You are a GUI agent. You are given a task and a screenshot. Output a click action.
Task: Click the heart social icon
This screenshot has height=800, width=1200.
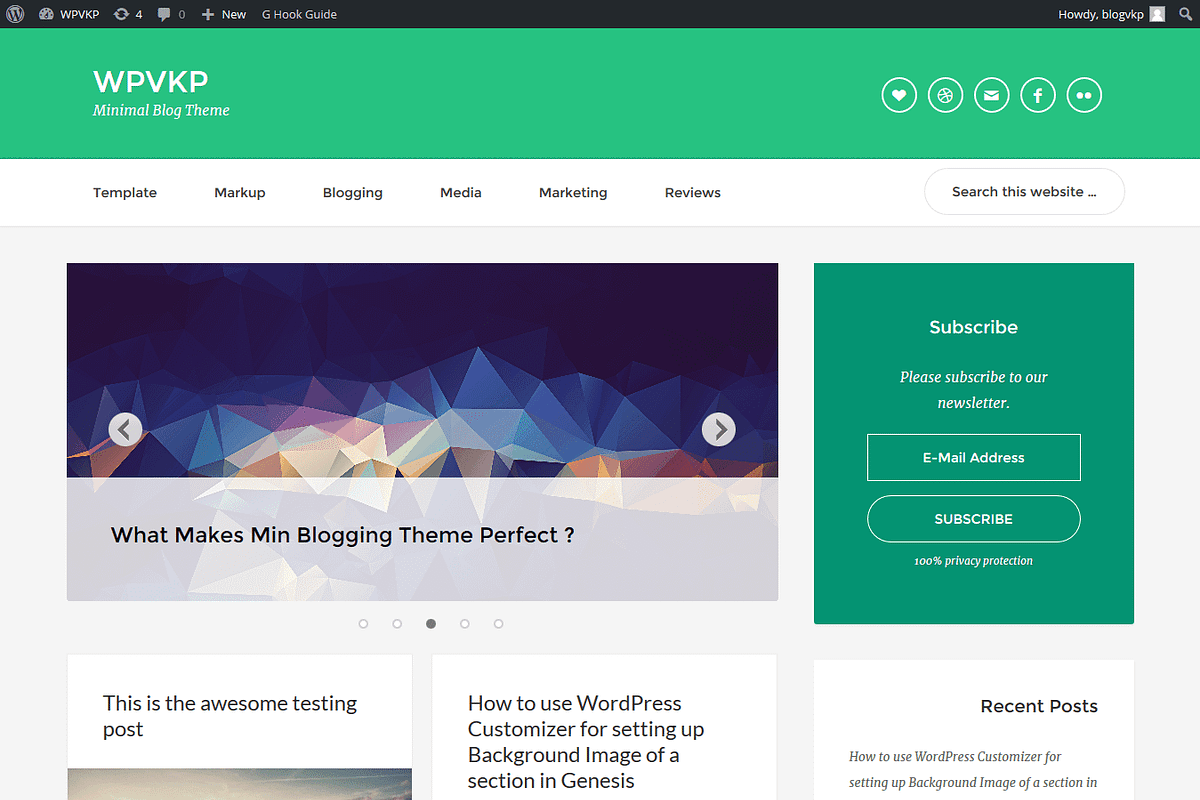point(899,95)
